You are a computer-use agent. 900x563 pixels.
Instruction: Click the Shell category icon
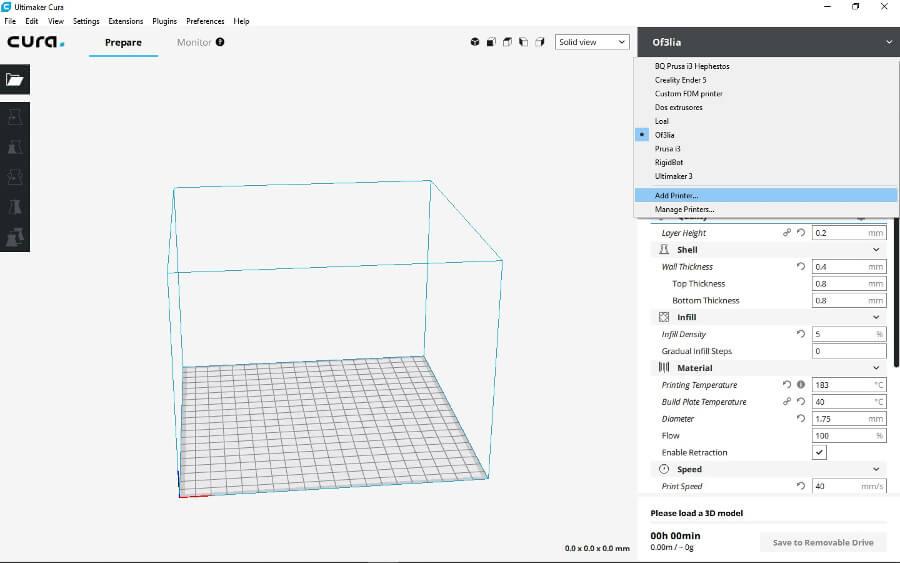[664, 249]
